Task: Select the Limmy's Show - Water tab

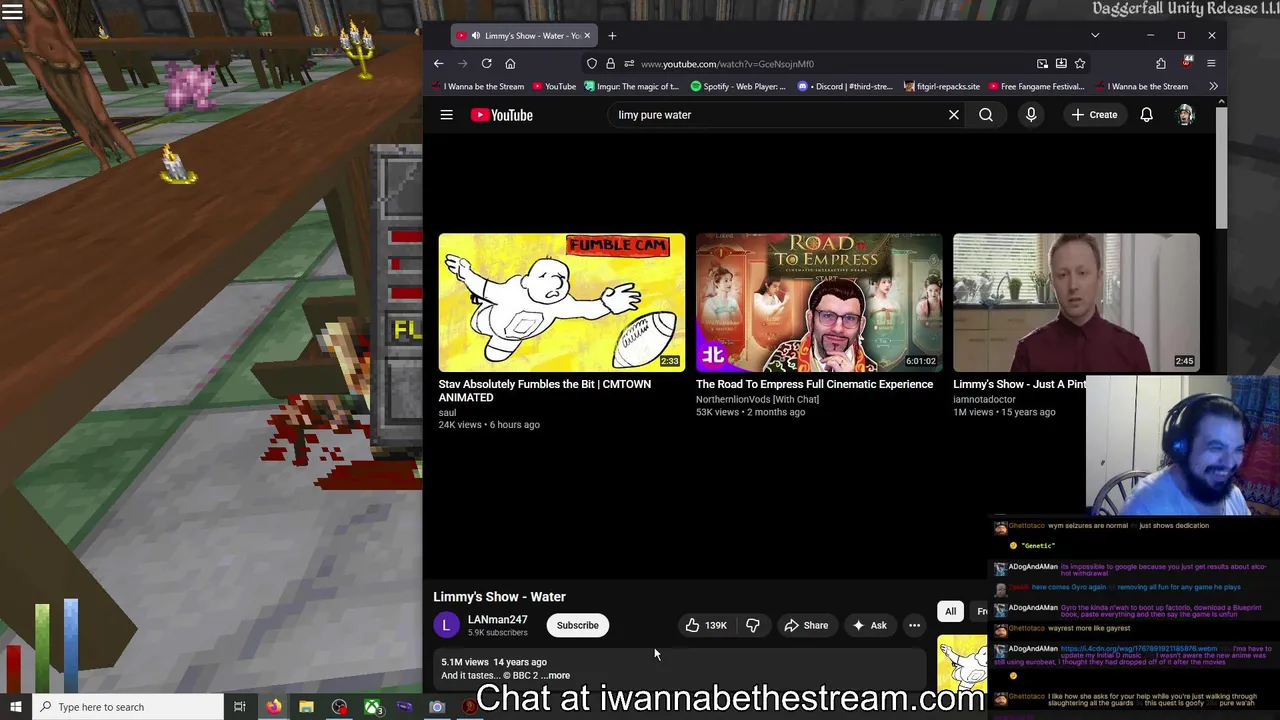Action: [x=523, y=36]
